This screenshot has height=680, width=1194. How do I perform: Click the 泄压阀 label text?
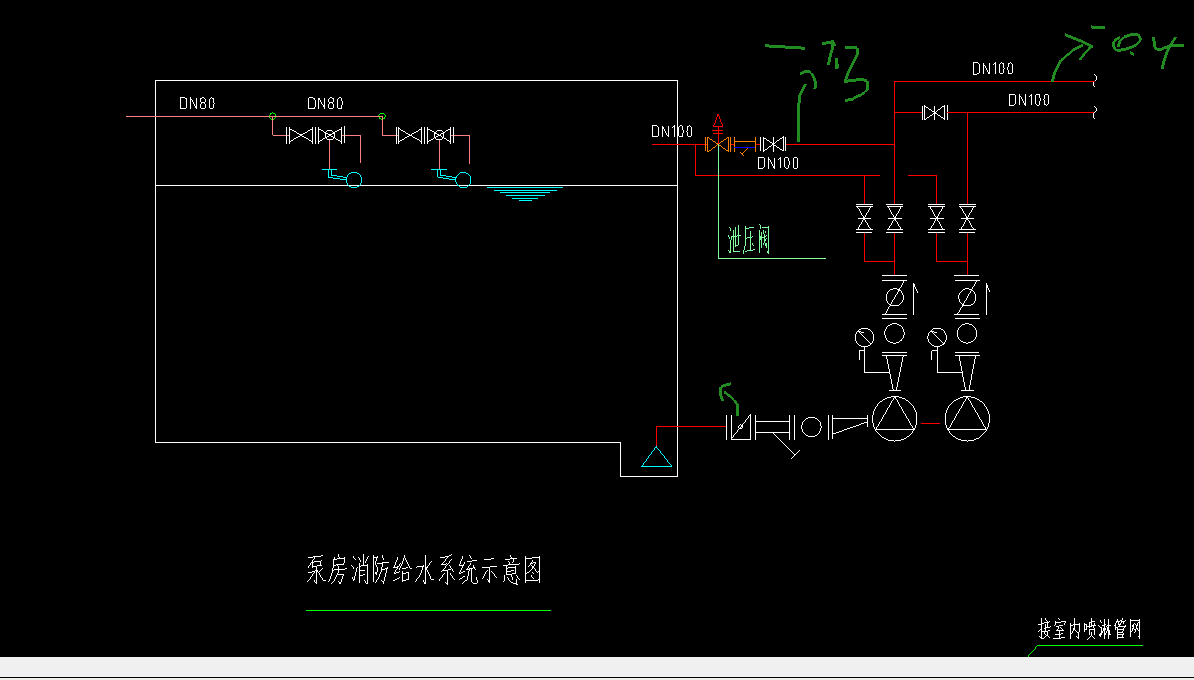coord(749,240)
